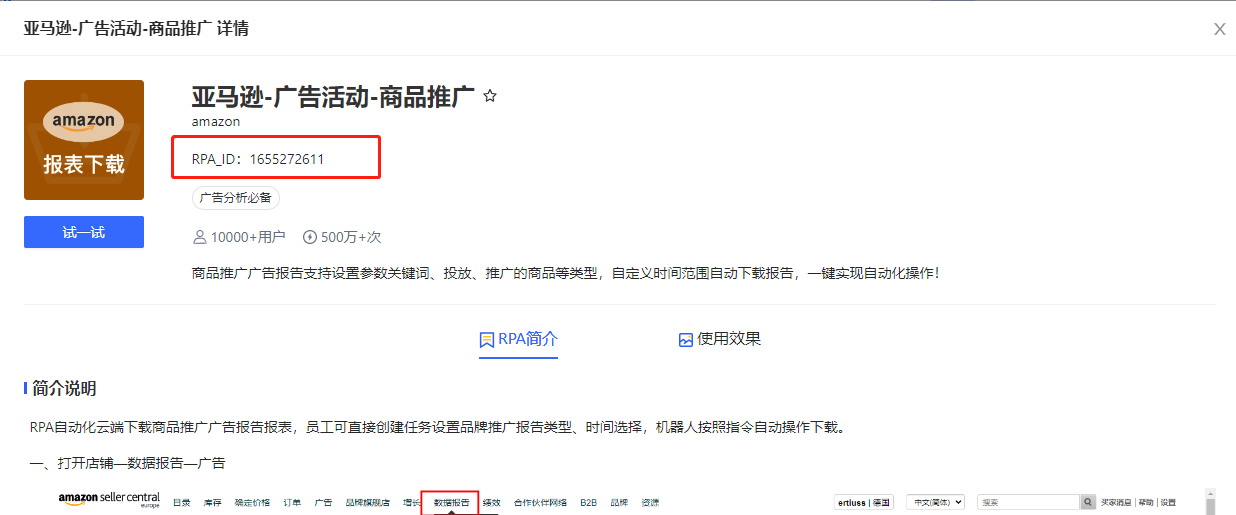The height and width of the screenshot is (515, 1236).
Task: Click the 简介说明 section heading
Action: coord(64,388)
